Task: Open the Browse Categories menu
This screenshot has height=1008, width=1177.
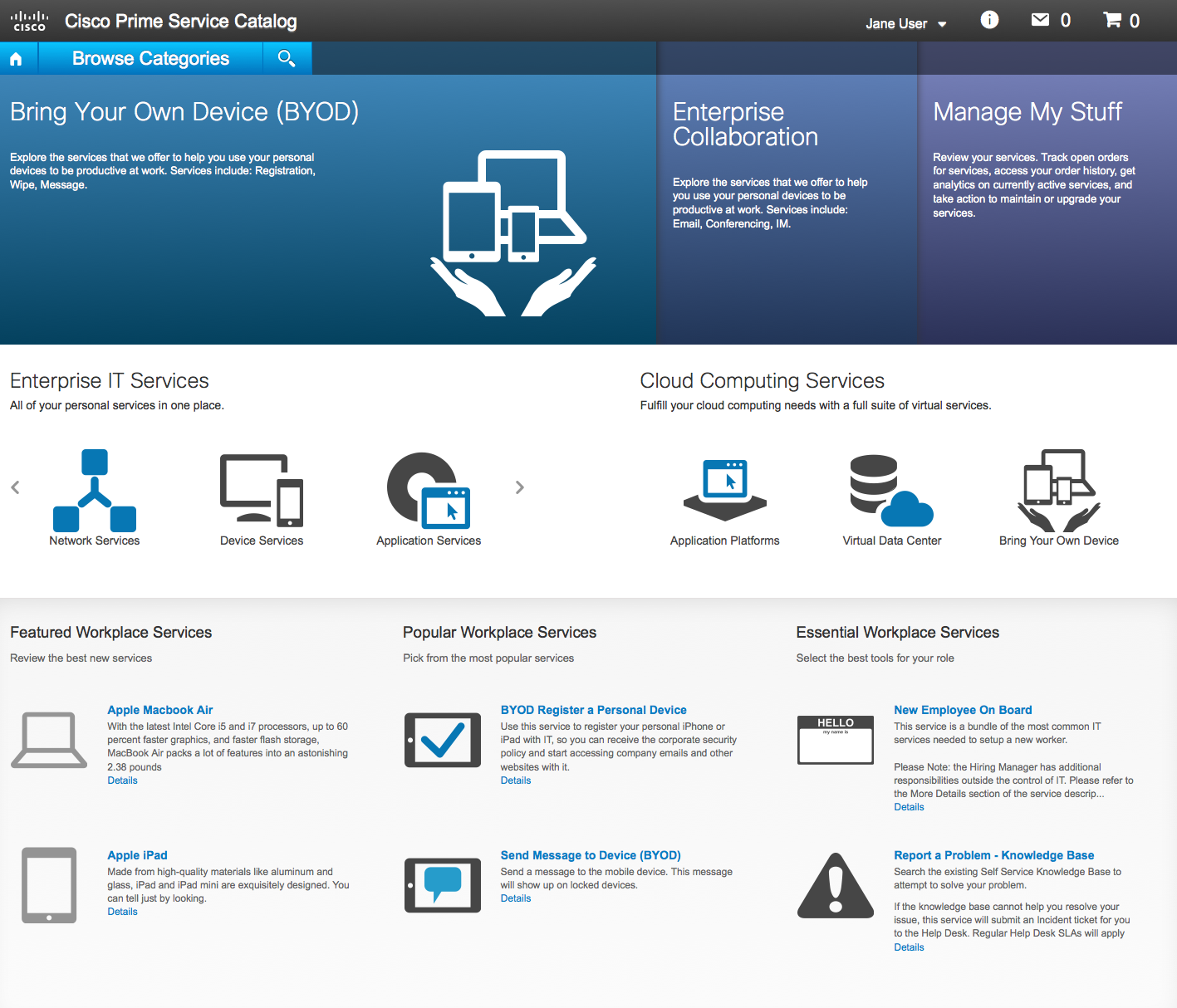Action: point(150,58)
